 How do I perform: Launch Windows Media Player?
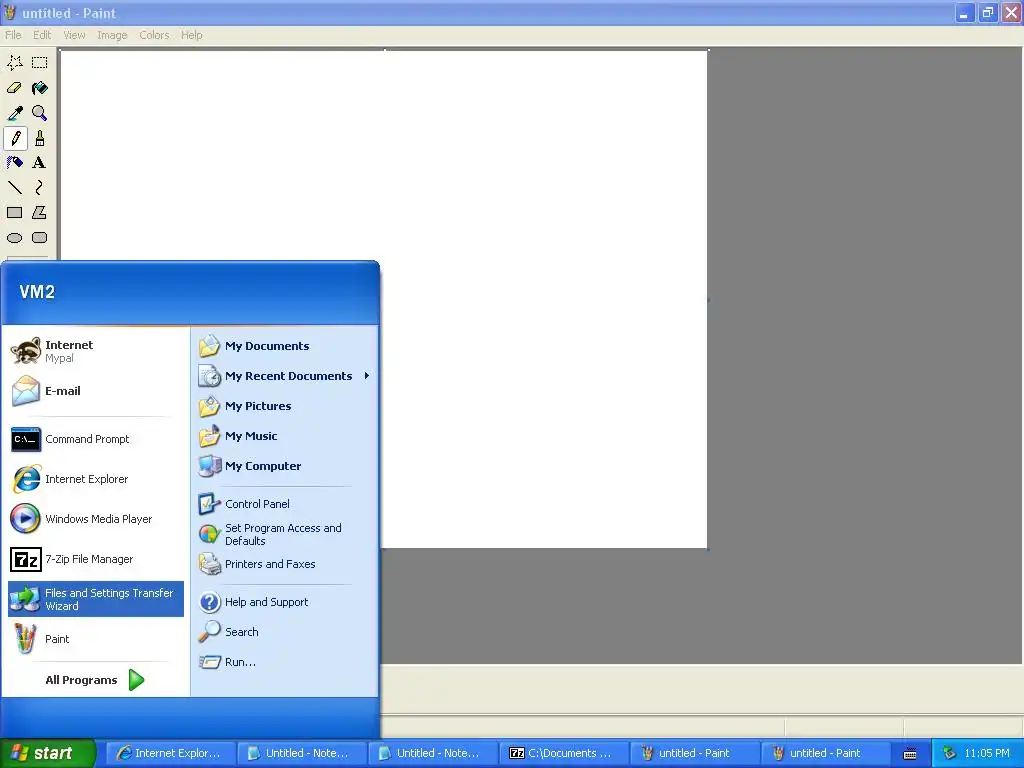pos(95,519)
